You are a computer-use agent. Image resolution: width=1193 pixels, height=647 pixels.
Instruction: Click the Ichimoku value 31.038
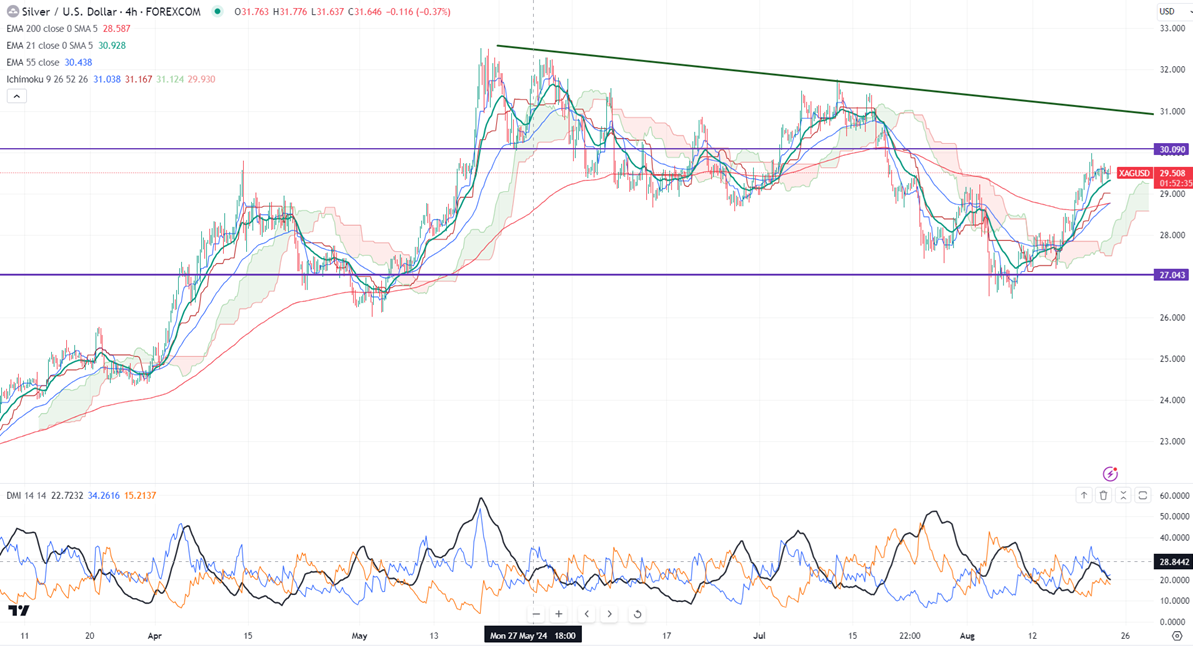click(x=107, y=79)
